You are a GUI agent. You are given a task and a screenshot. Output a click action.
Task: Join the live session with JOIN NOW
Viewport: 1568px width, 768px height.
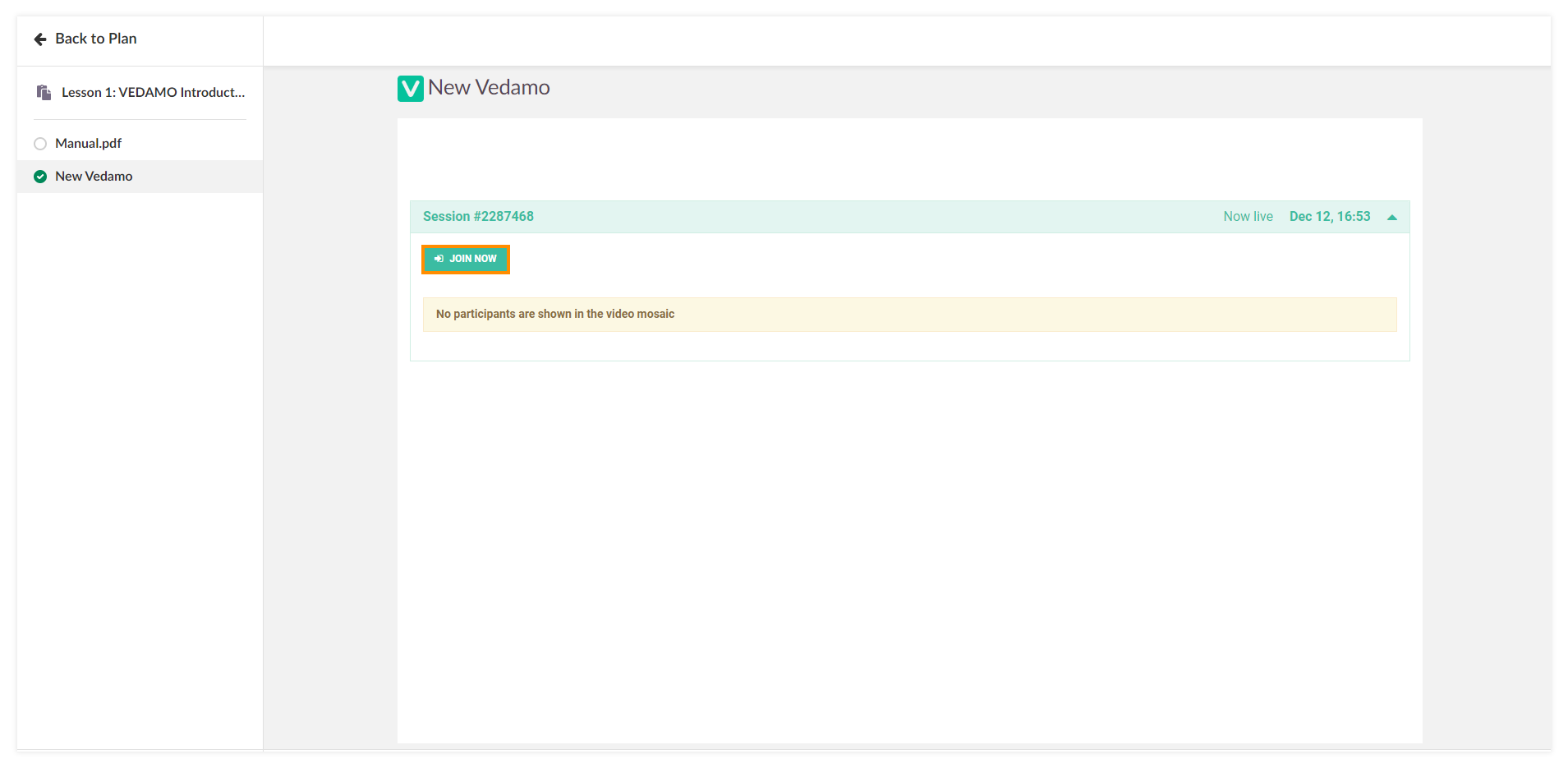466,259
